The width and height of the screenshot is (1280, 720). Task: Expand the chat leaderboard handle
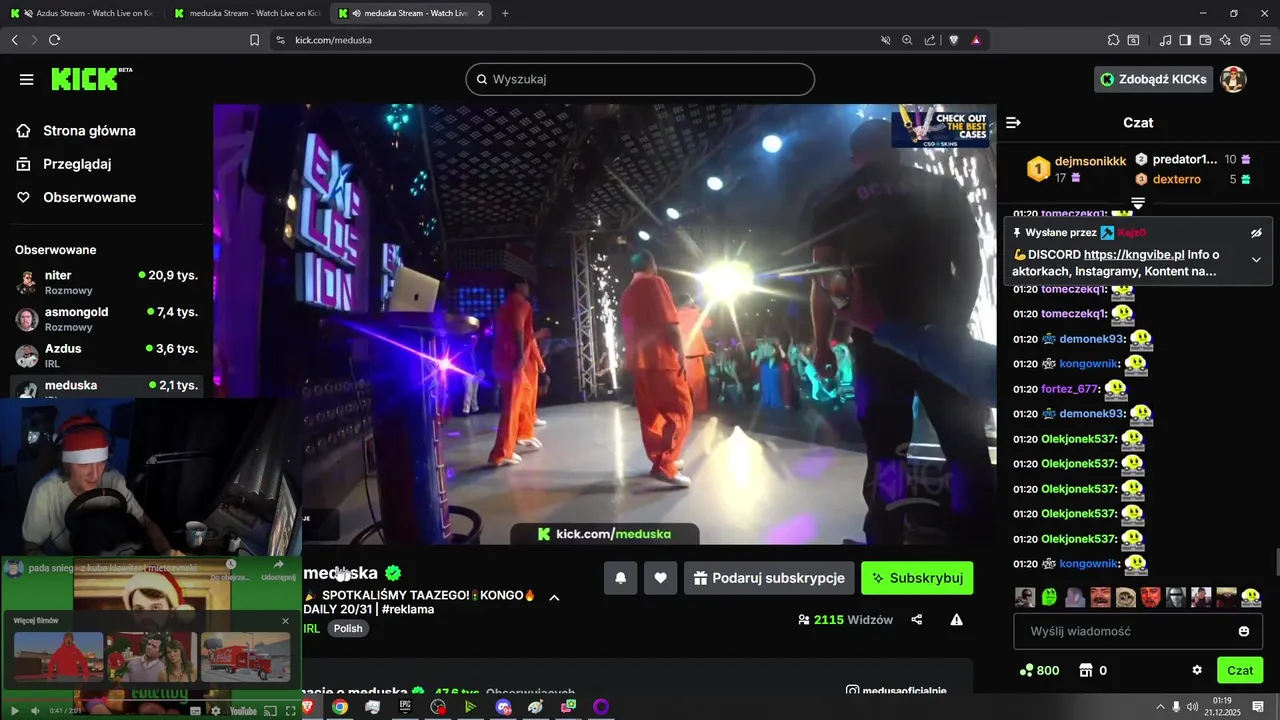tap(1138, 203)
